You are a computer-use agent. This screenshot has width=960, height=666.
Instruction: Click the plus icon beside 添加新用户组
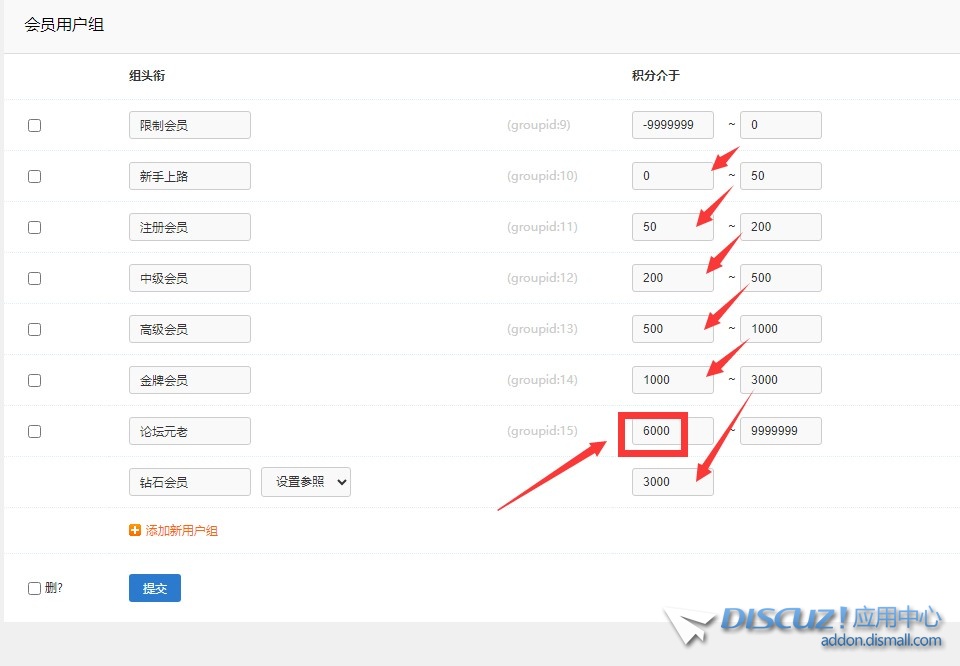(135, 530)
